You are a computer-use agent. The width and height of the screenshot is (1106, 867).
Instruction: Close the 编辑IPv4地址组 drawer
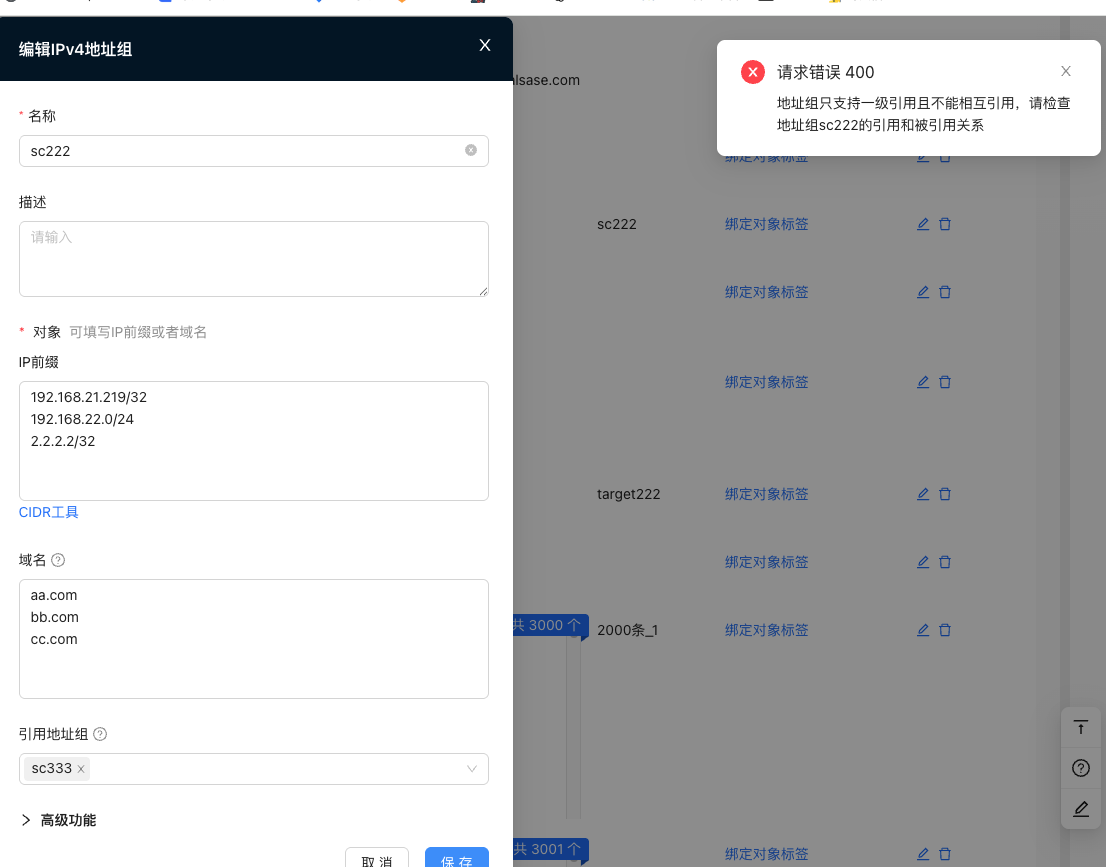[x=485, y=45]
